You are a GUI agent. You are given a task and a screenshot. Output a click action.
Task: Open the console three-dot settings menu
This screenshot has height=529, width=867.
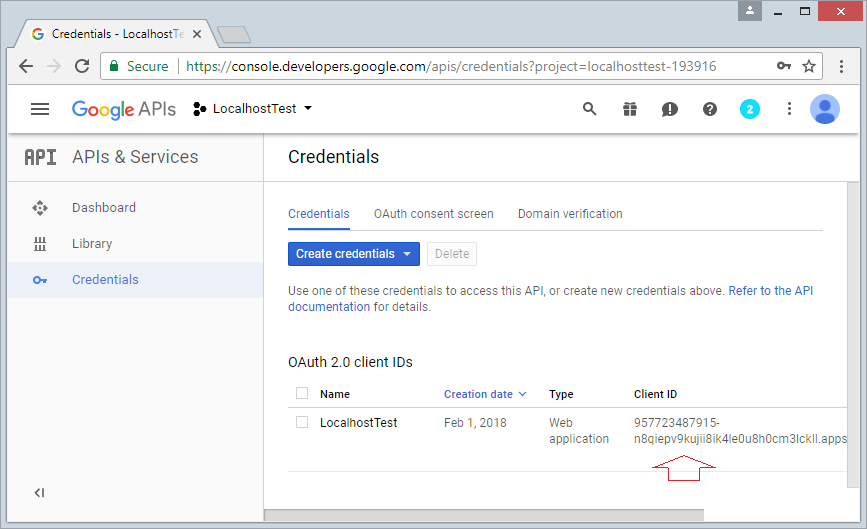[x=789, y=109]
